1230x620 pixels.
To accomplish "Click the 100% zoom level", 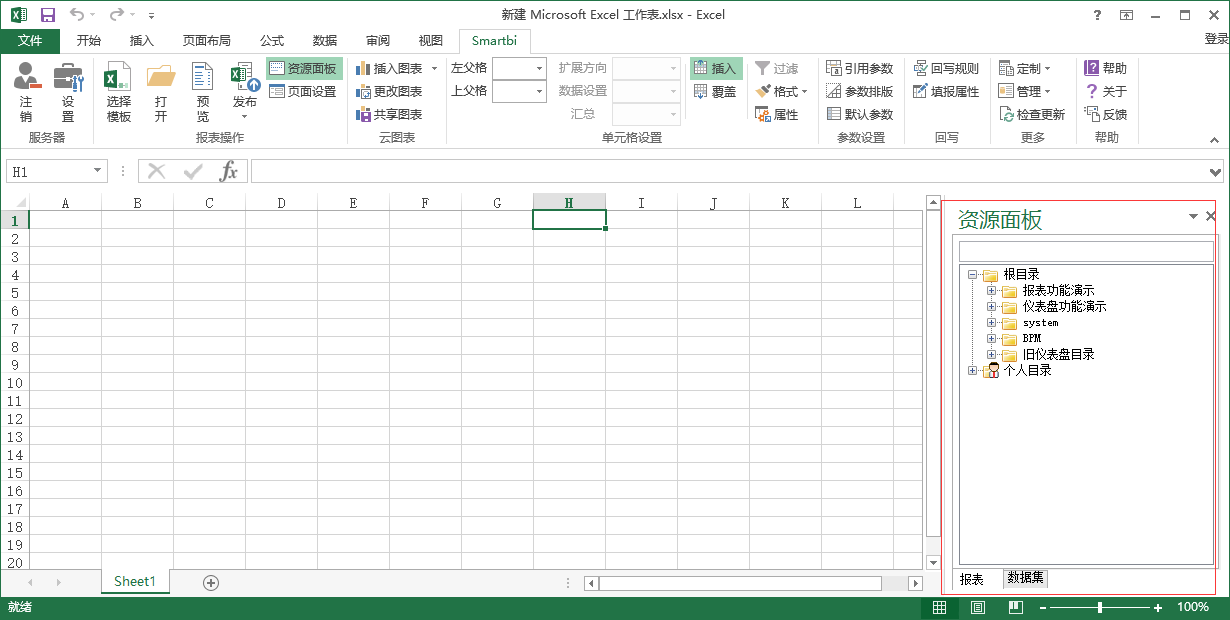I will (x=1193, y=607).
